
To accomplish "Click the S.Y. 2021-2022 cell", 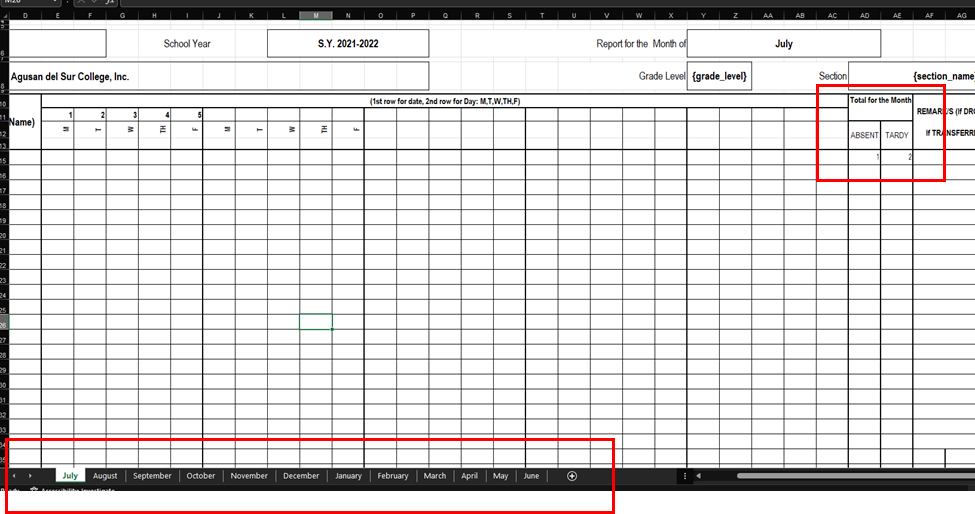I will 348,44.
